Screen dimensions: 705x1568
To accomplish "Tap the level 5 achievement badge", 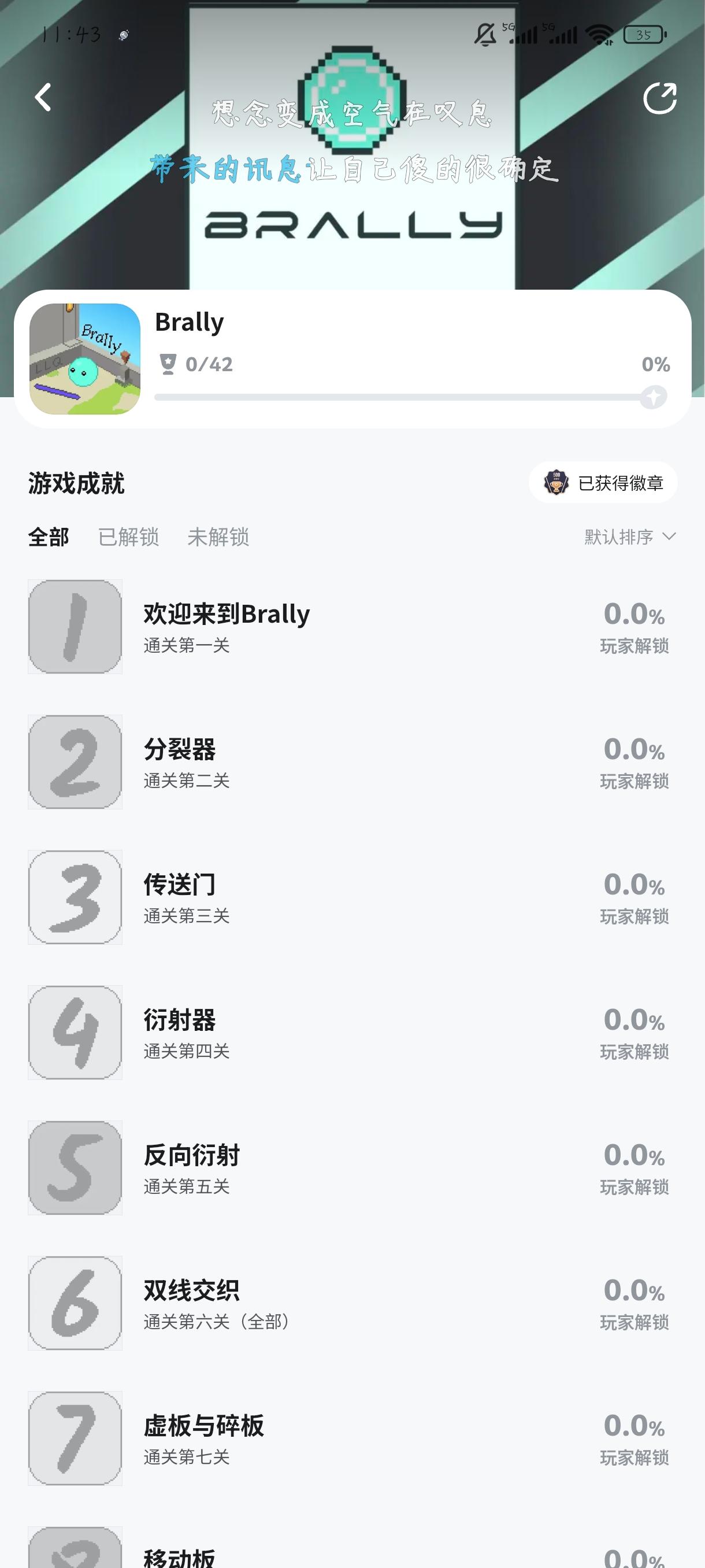I will pyautogui.click(x=76, y=1167).
